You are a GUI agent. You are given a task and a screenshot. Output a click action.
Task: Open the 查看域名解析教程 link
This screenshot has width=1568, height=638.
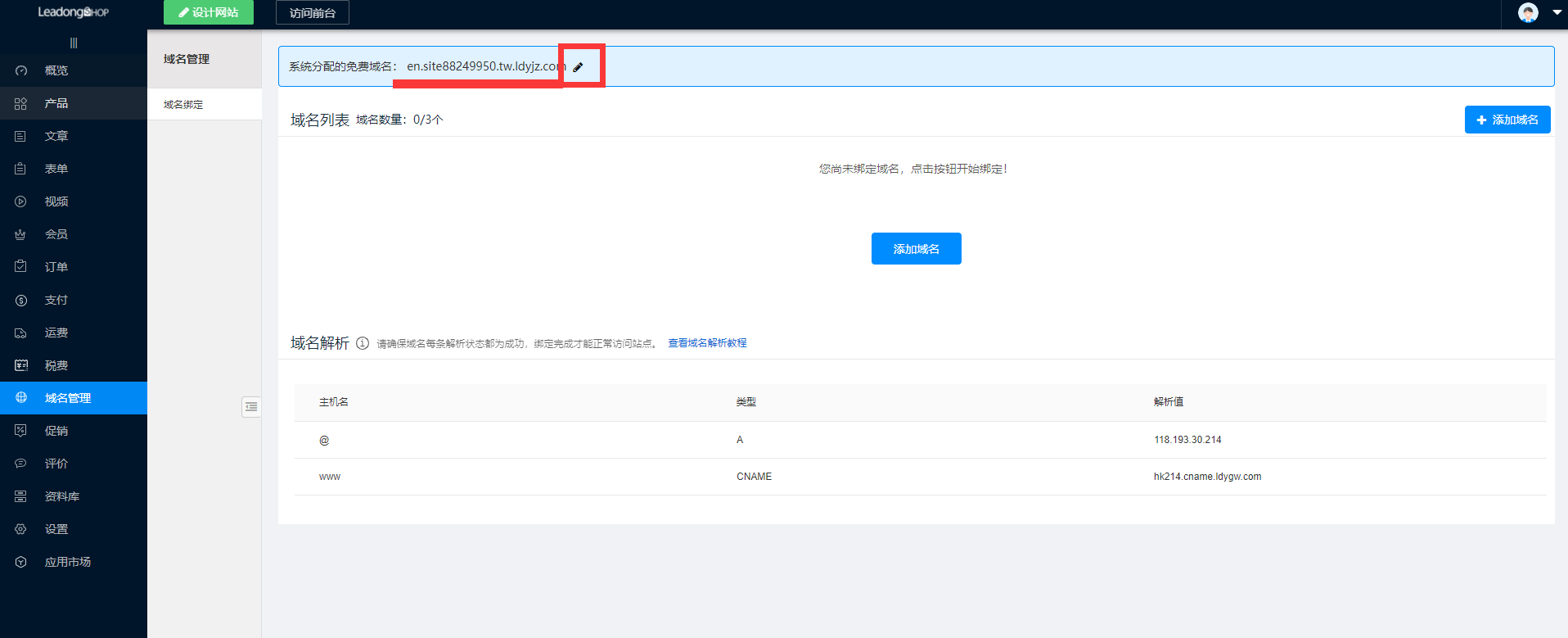point(707,343)
